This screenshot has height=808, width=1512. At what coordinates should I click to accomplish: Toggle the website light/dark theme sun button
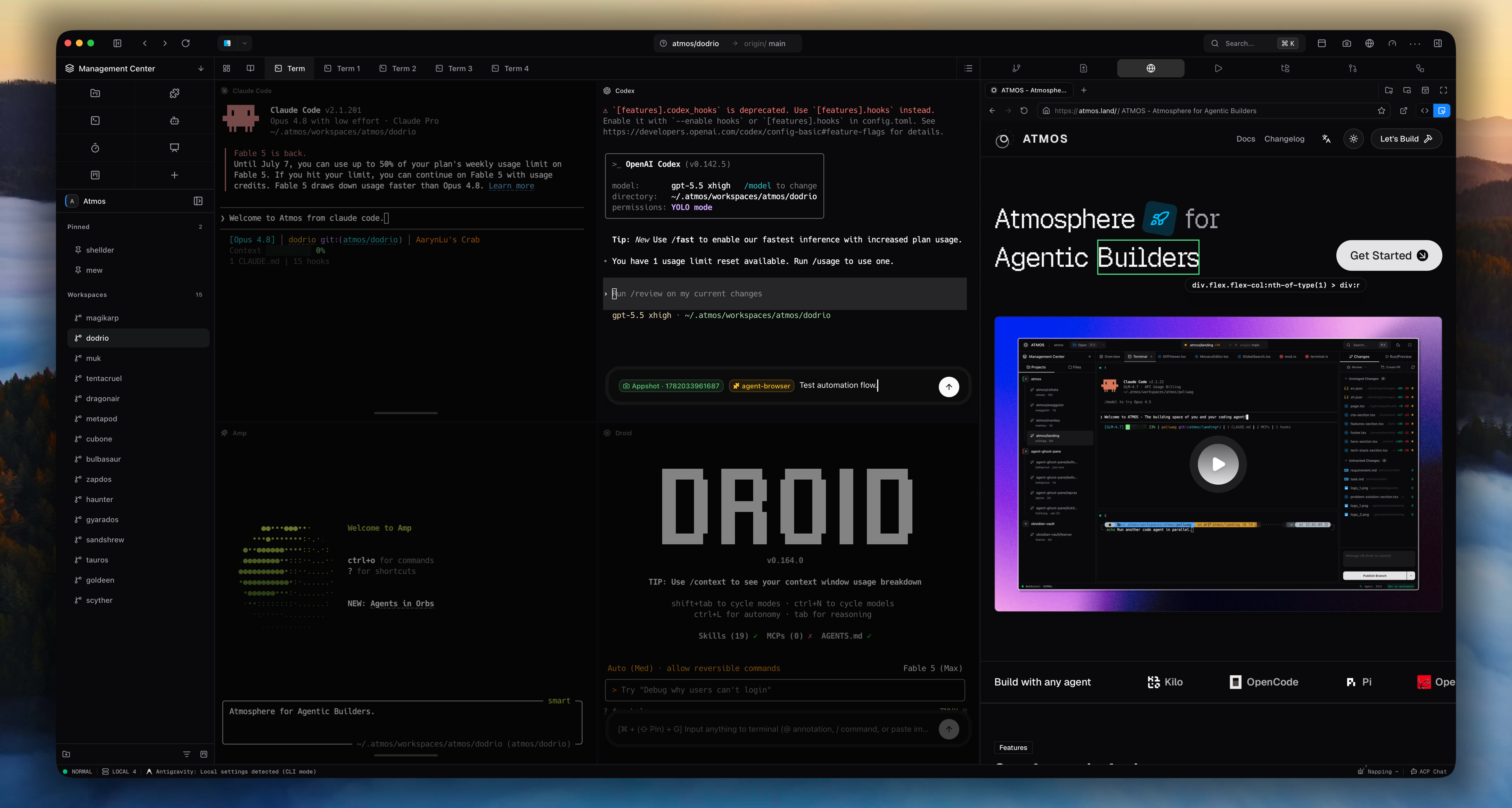click(x=1353, y=139)
